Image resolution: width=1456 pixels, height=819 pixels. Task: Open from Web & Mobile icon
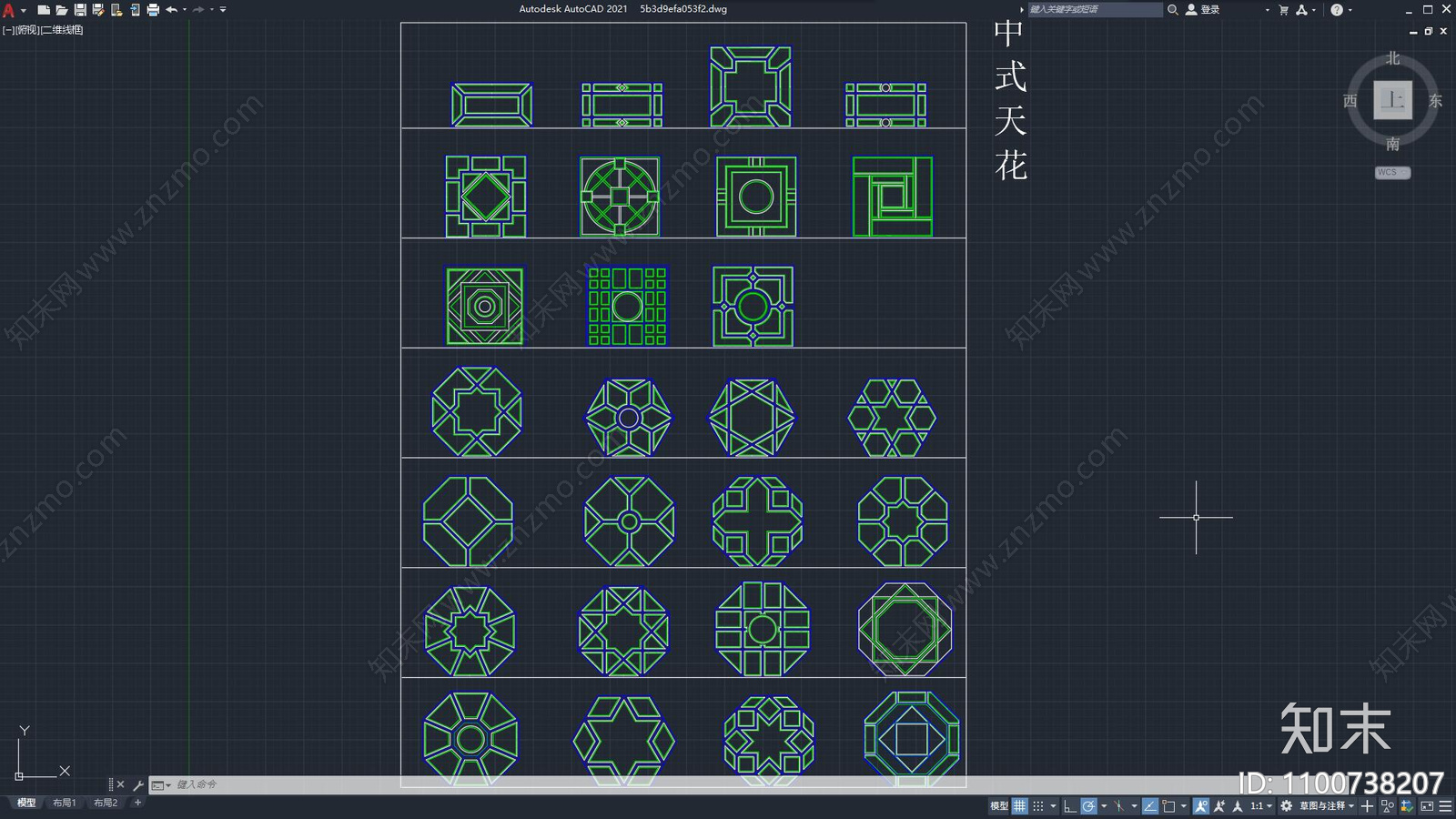click(x=116, y=9)
